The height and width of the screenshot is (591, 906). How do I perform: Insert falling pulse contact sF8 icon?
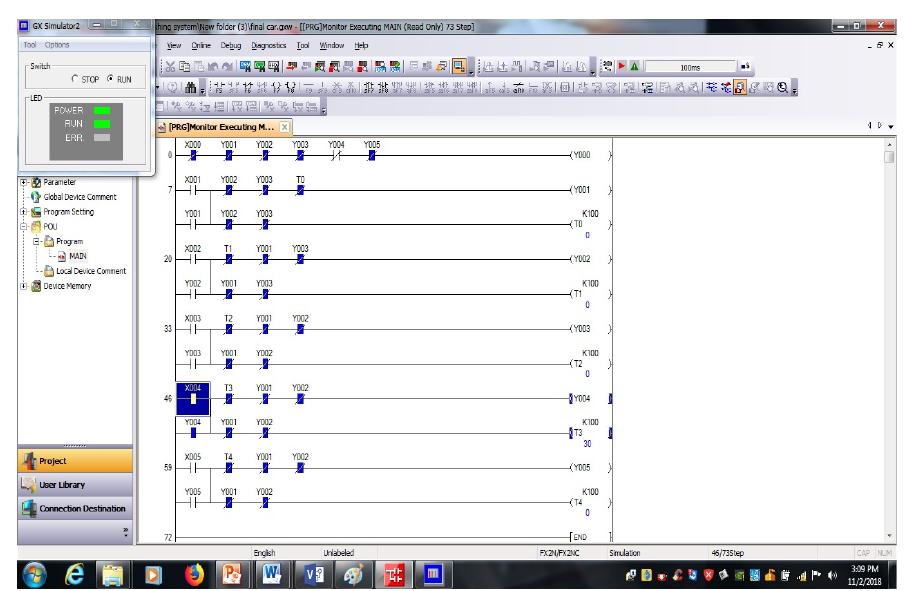tap(383, 88)
